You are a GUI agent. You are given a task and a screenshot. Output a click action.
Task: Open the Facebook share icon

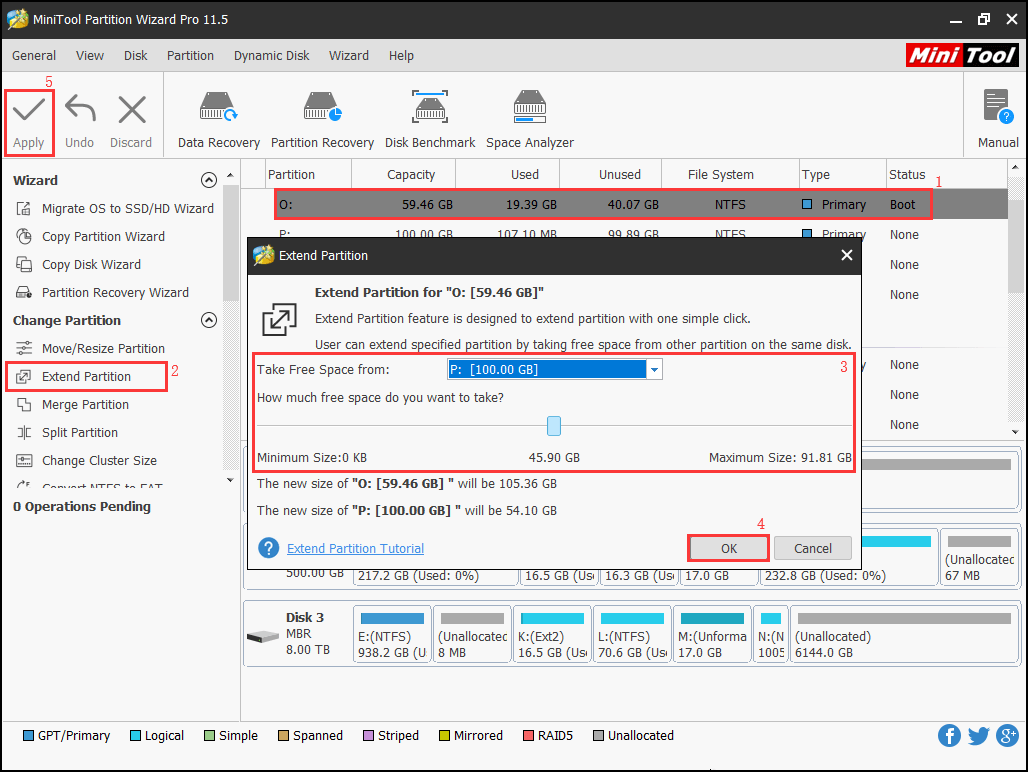[949, 735]
